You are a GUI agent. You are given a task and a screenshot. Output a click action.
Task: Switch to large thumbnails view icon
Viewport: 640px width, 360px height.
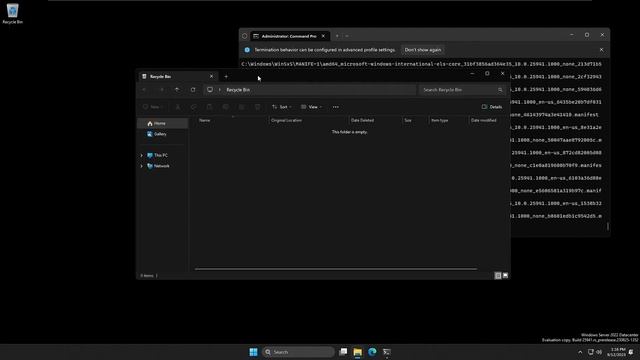(505, 276)
